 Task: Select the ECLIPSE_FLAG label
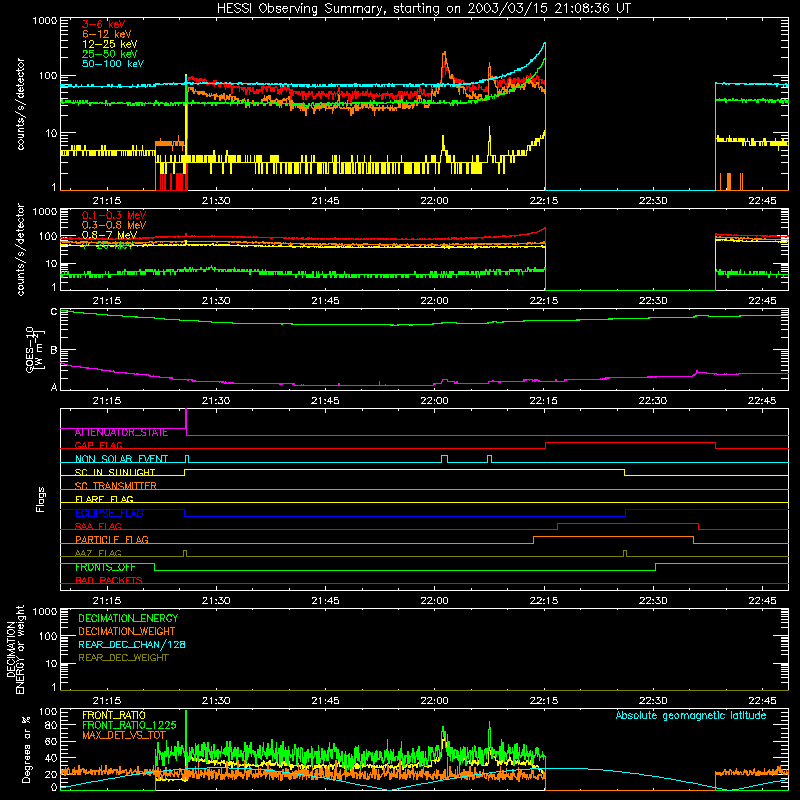[x=109, y=513]
